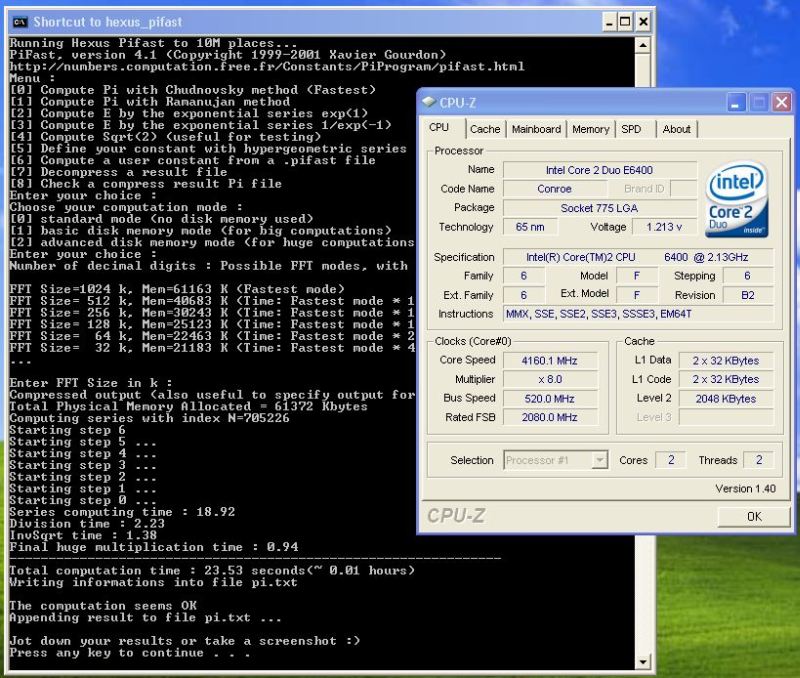
Task: Close the CPU-Z window
Action: pos(781,103)
